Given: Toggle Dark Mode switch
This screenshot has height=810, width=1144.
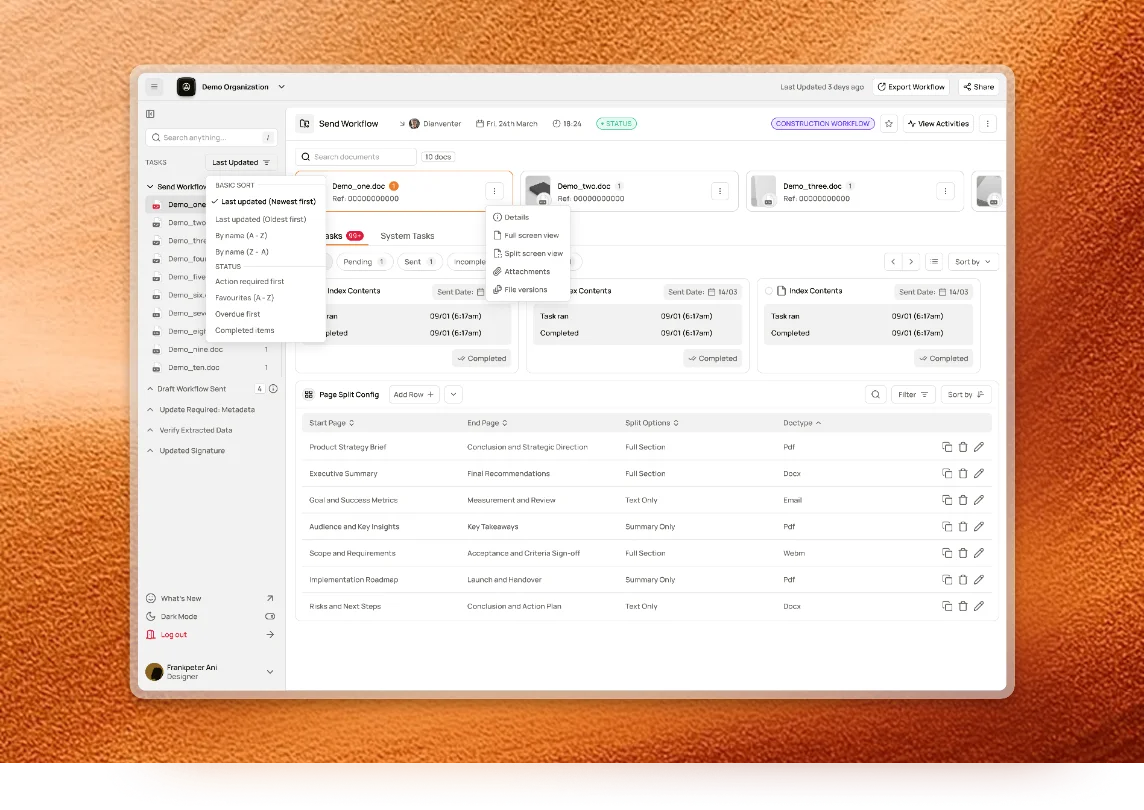Looking at the screenshot, I should [x=270, y=617].
